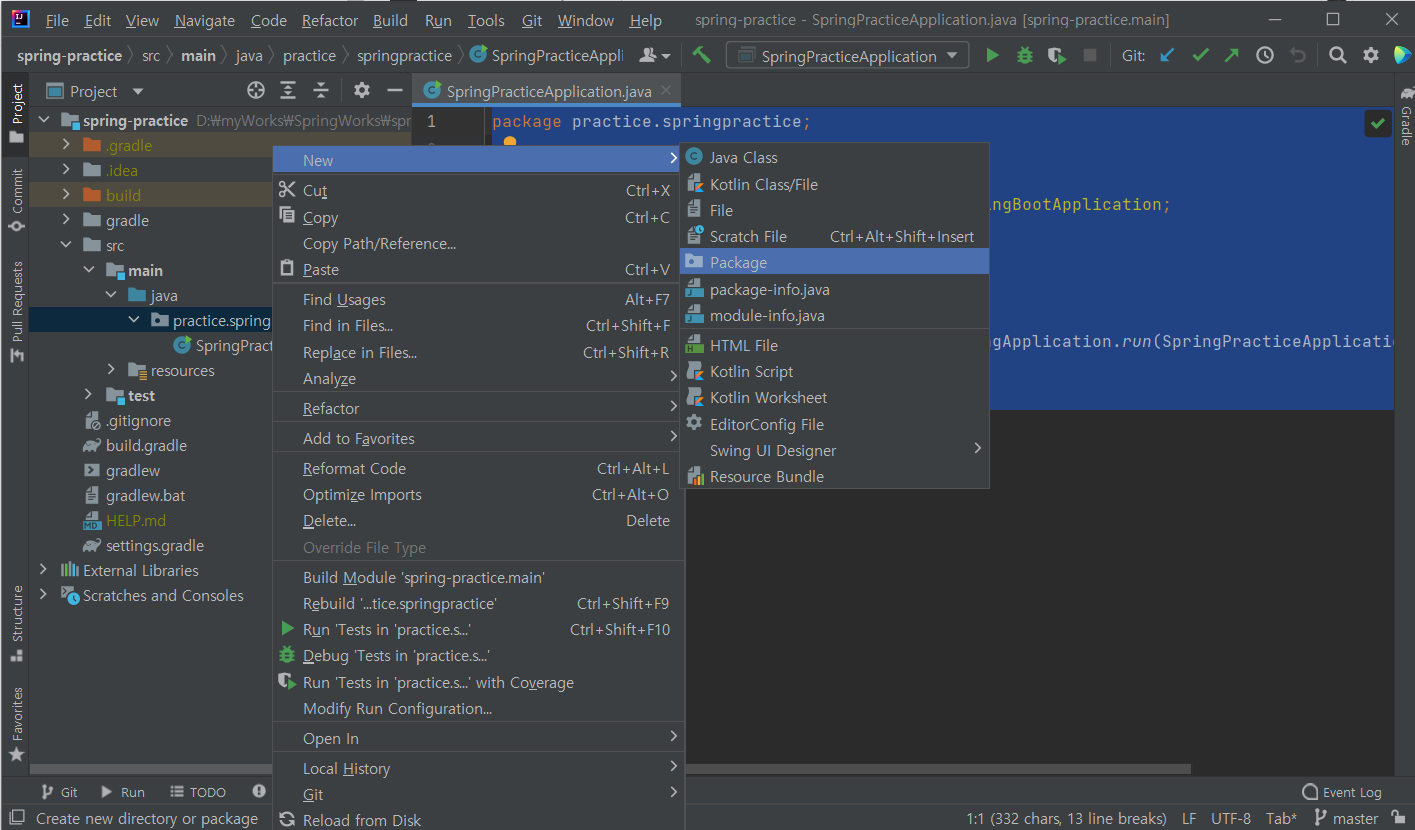The width and height of the screenshot is (1415, 830).
Task: Expand the build folder
Action: coord(66,196)
